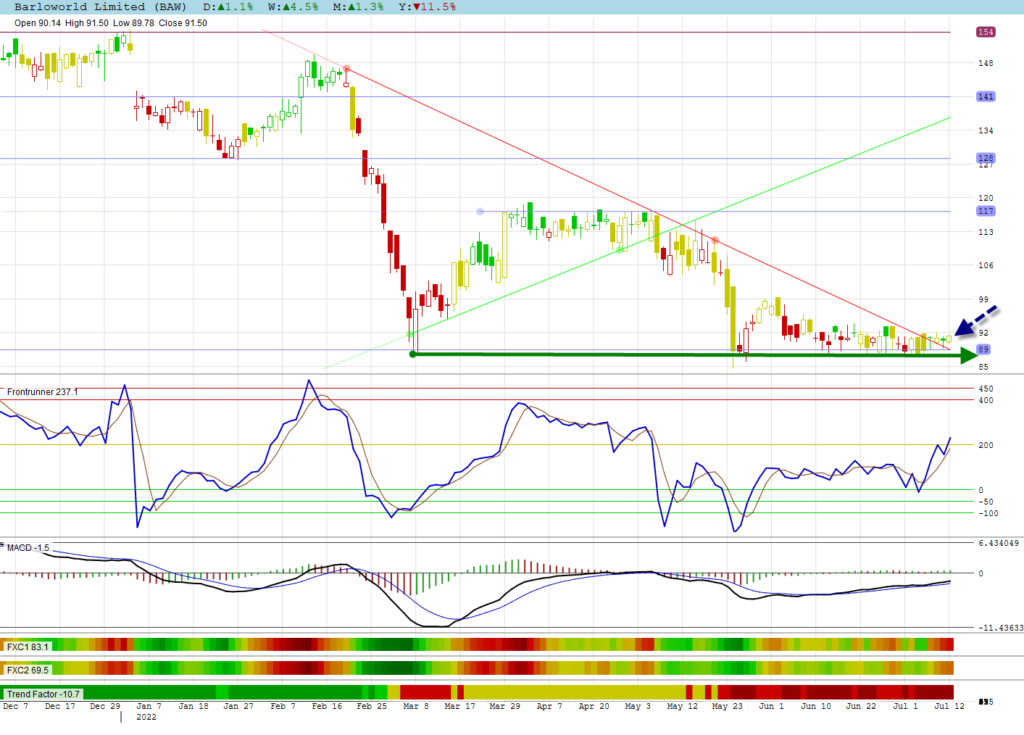Click the yearly change 'Y:▼11.5%' value
Viewport: 1024px width, 735px height.
(427, 7)
